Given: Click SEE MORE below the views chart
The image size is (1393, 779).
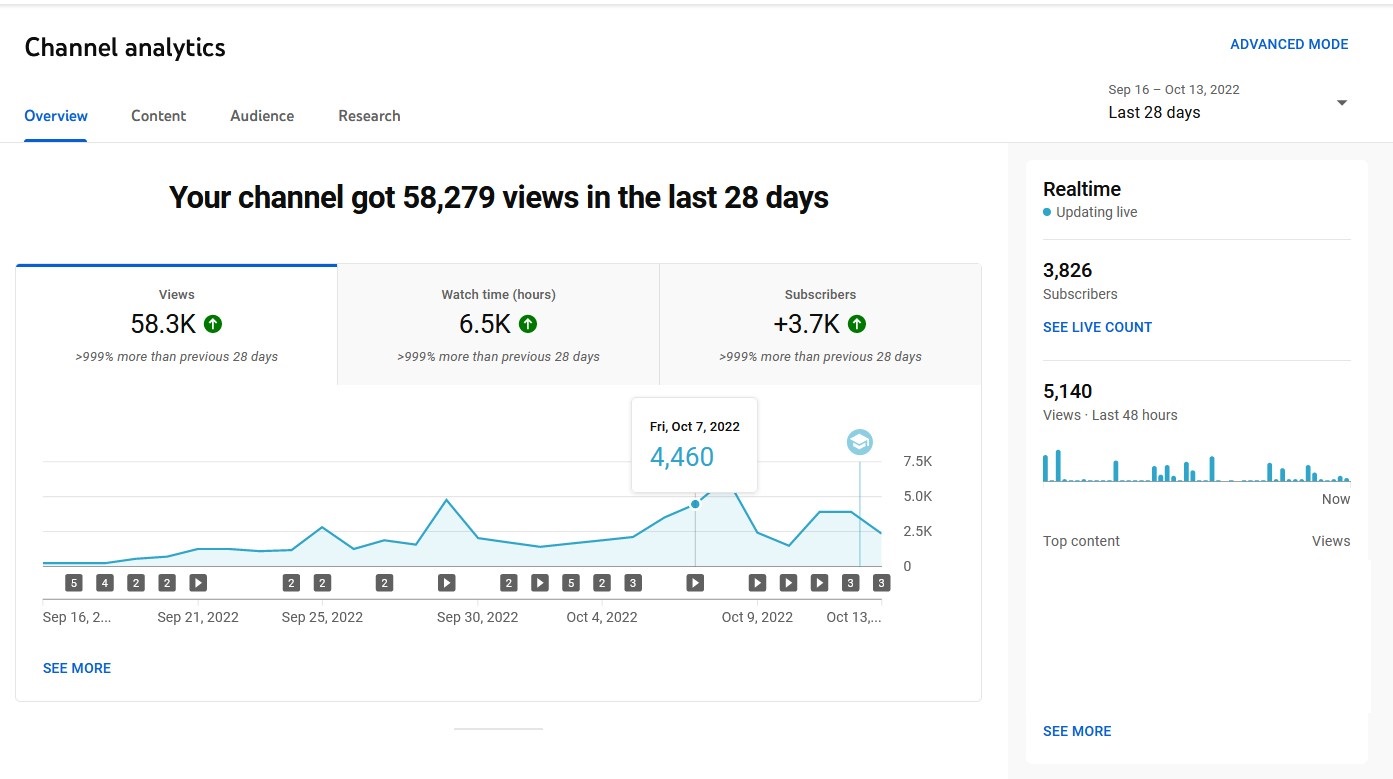Looking at the screenshot, I should coord(77,668).
